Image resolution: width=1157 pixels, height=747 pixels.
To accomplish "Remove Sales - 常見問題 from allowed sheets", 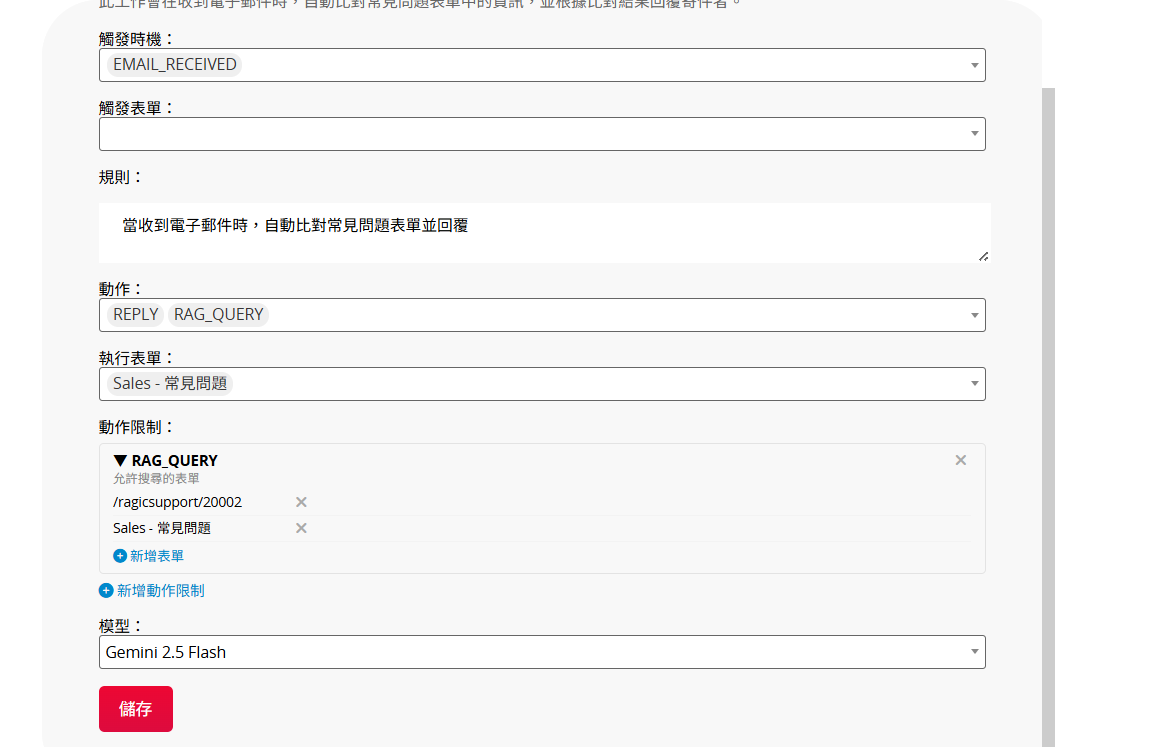I will 301,528.
